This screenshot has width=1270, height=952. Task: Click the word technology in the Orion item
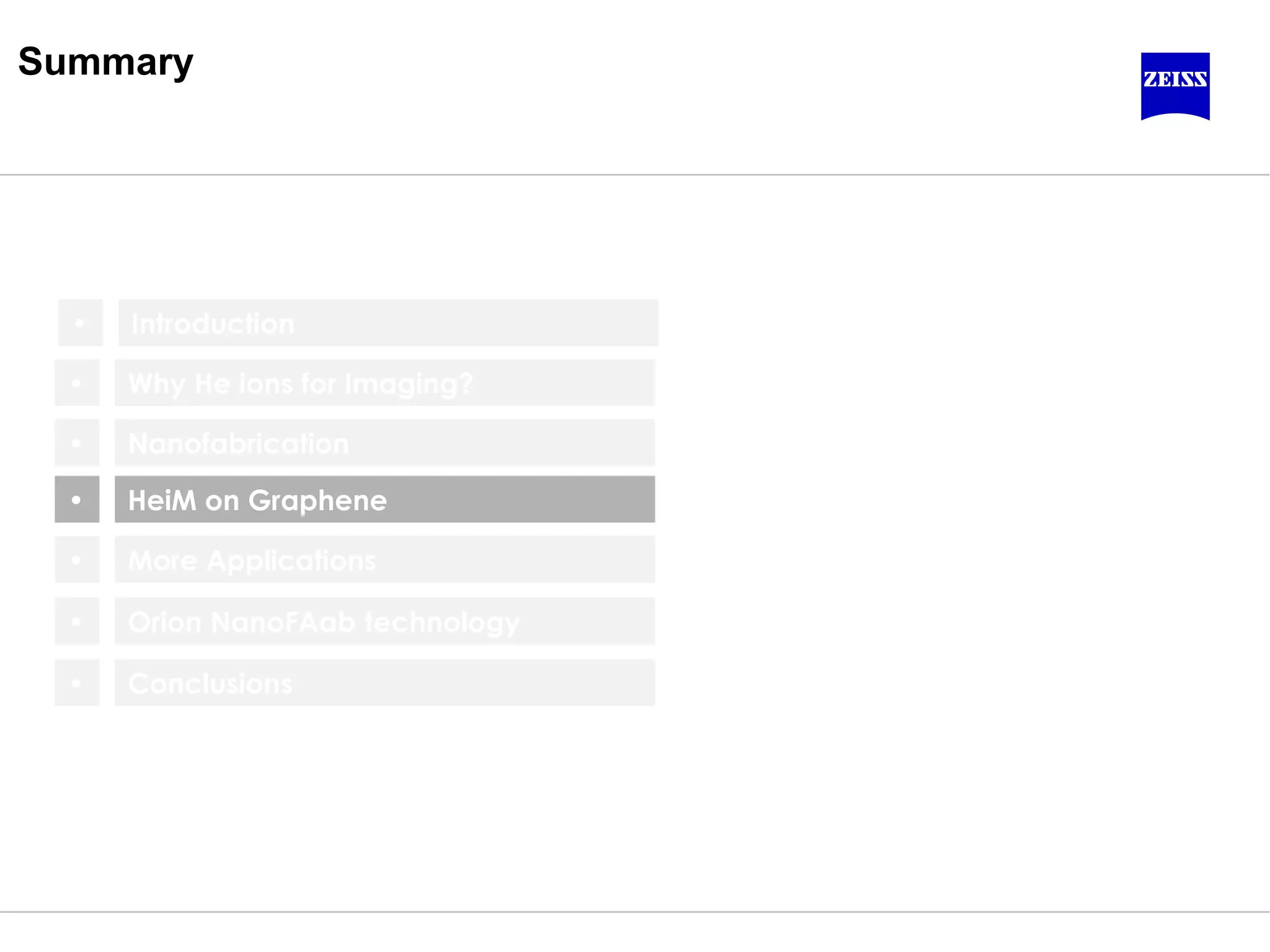[x=442, y=622]
